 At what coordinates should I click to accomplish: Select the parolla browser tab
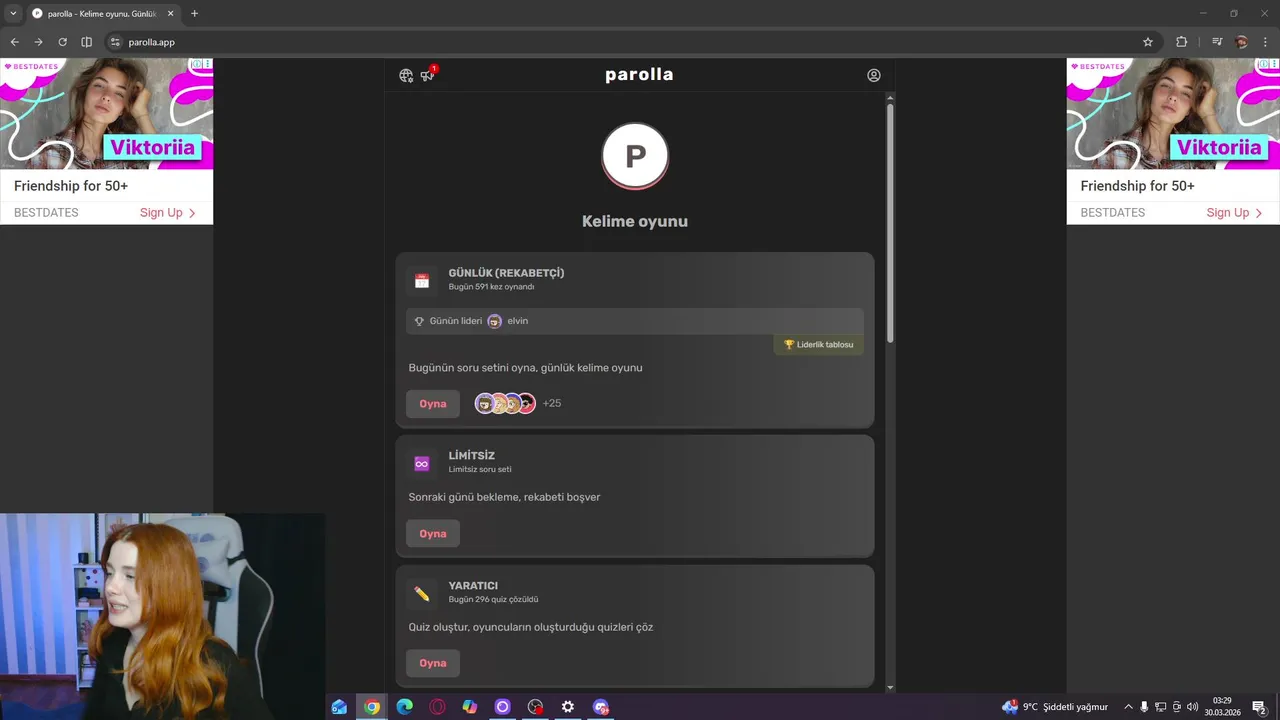pos(102,14)
